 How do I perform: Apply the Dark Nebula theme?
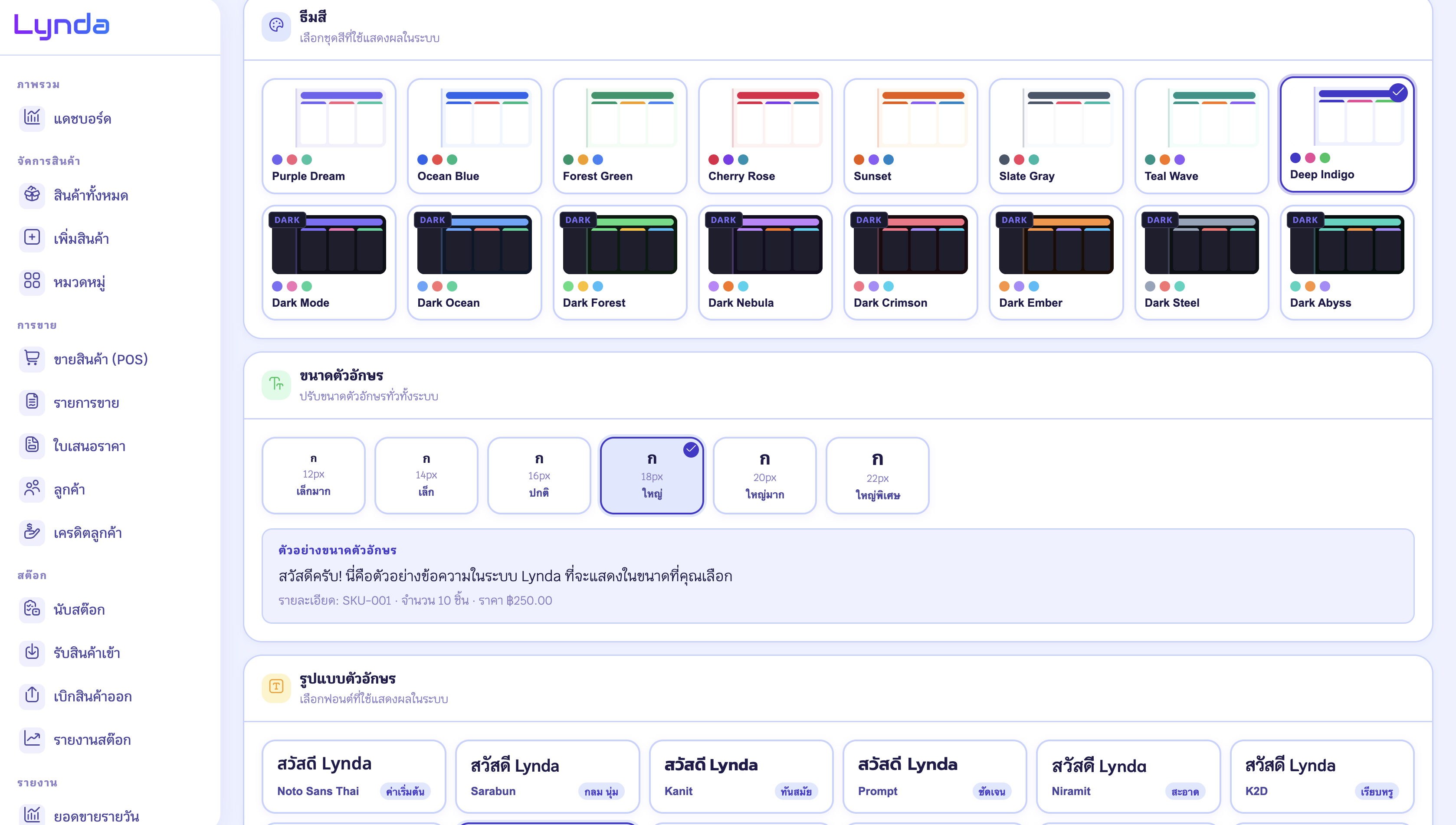(x=764, y=262)
